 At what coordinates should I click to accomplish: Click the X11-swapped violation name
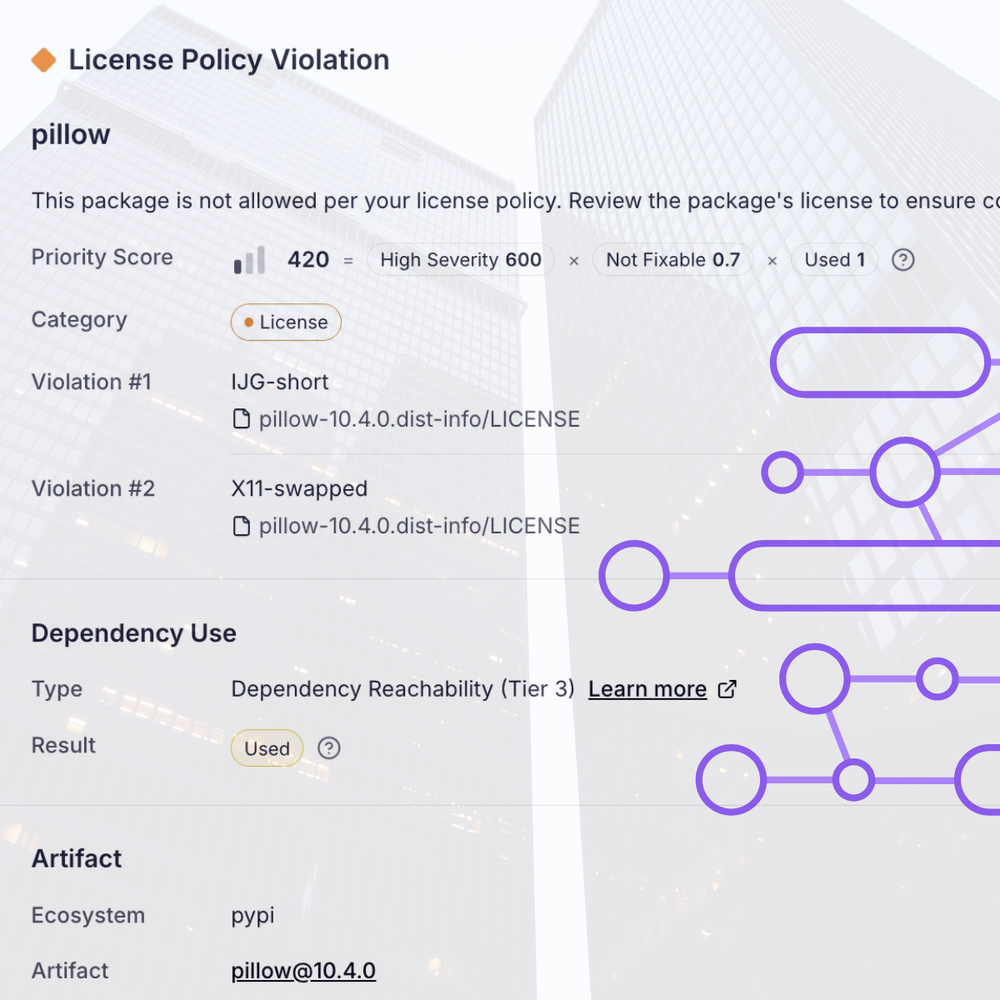(299, 489)
